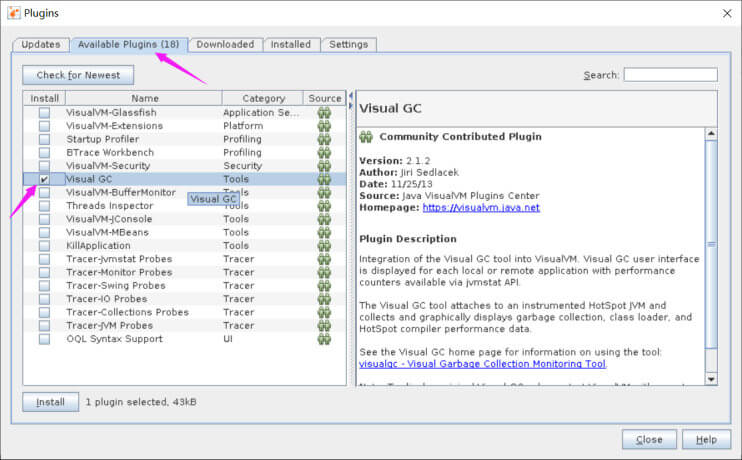The height and width of the screenshot is (460, 742).
Task: Check the BTrace Workbench install checkbox
Action: pyautogui.click(x=44, y=152)
